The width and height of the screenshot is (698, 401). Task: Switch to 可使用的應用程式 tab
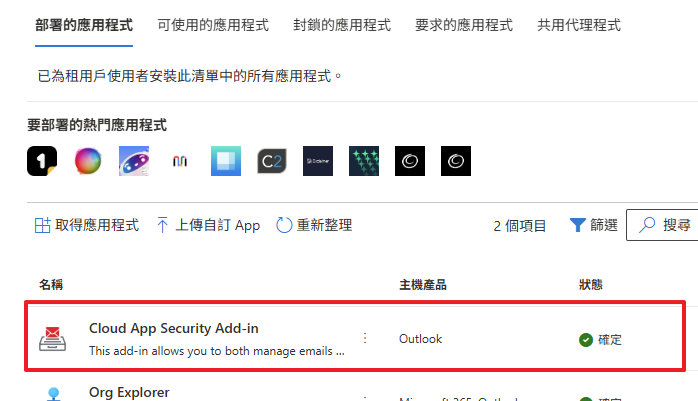[213, 25]
